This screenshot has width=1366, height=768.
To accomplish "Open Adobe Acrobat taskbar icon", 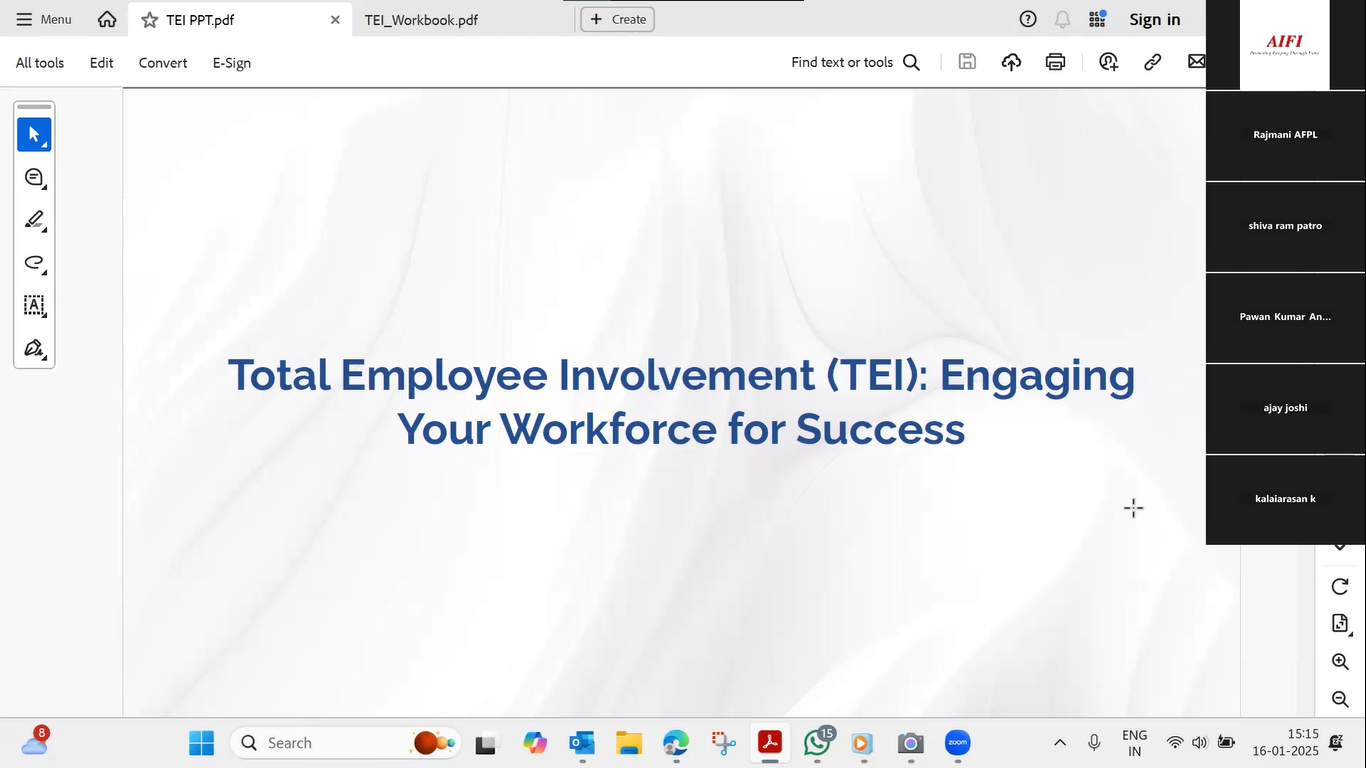I will pos(770,743).
